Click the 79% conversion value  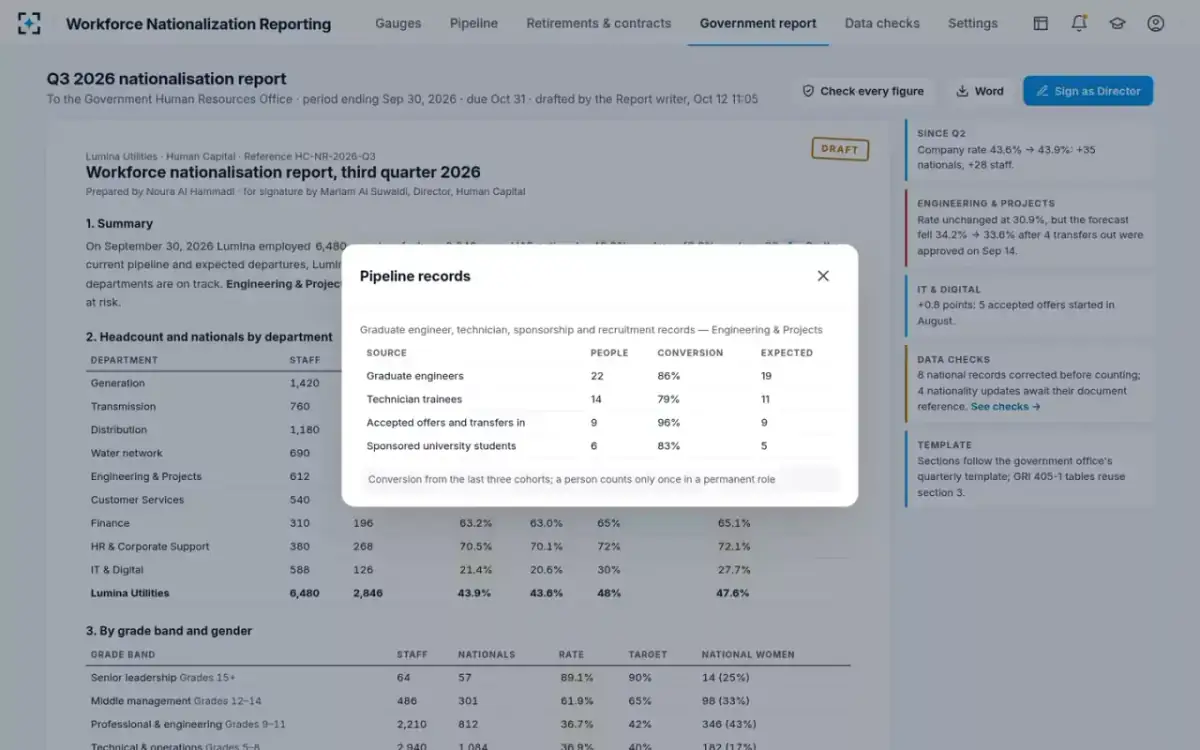pyautogui.click(x=669, y=399)
